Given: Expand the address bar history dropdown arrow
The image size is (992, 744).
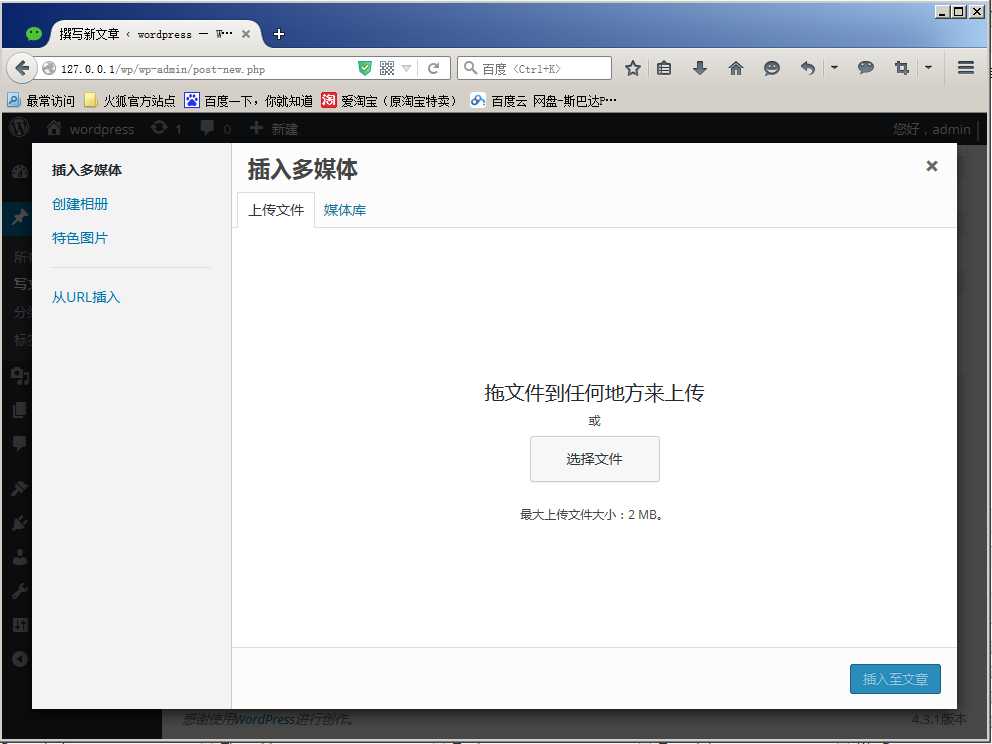Looking at the screenshot, I should click(407, 68).
